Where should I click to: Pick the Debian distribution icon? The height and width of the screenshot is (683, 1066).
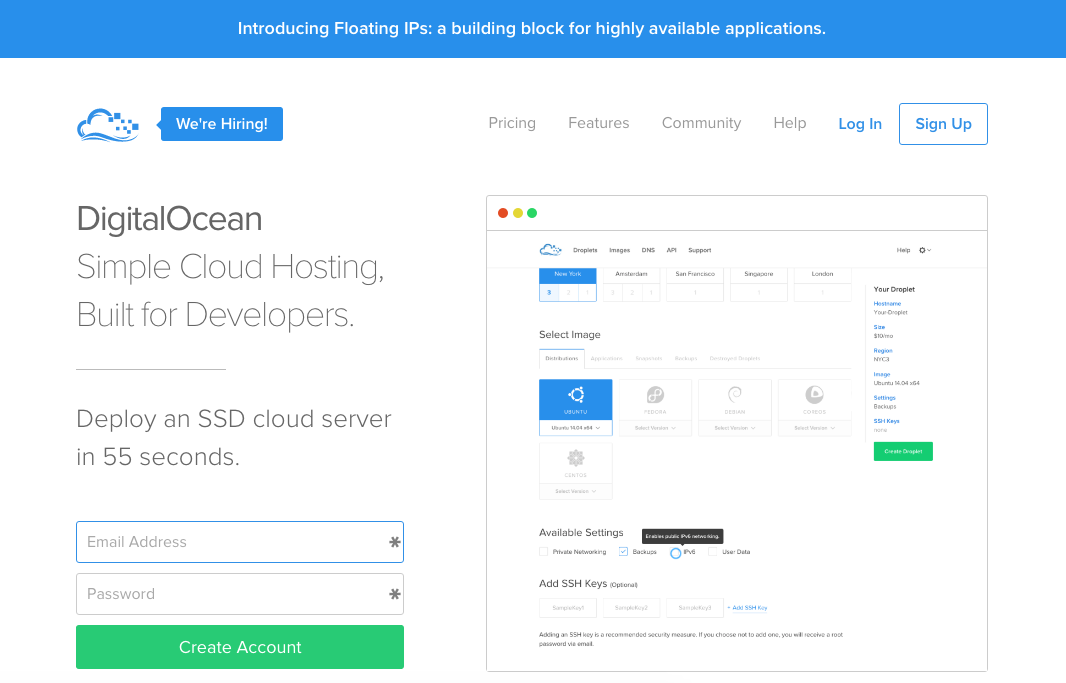735,396
